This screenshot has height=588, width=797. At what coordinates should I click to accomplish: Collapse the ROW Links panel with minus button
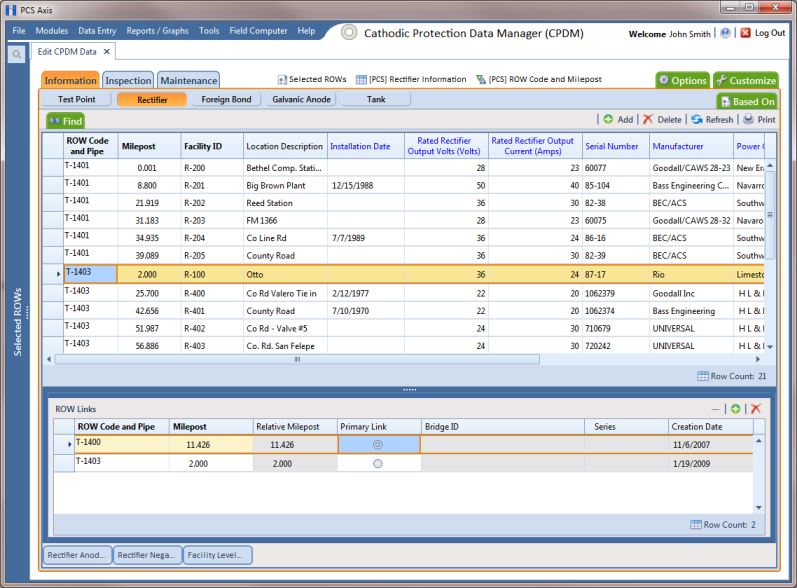(x=715, y=409)
